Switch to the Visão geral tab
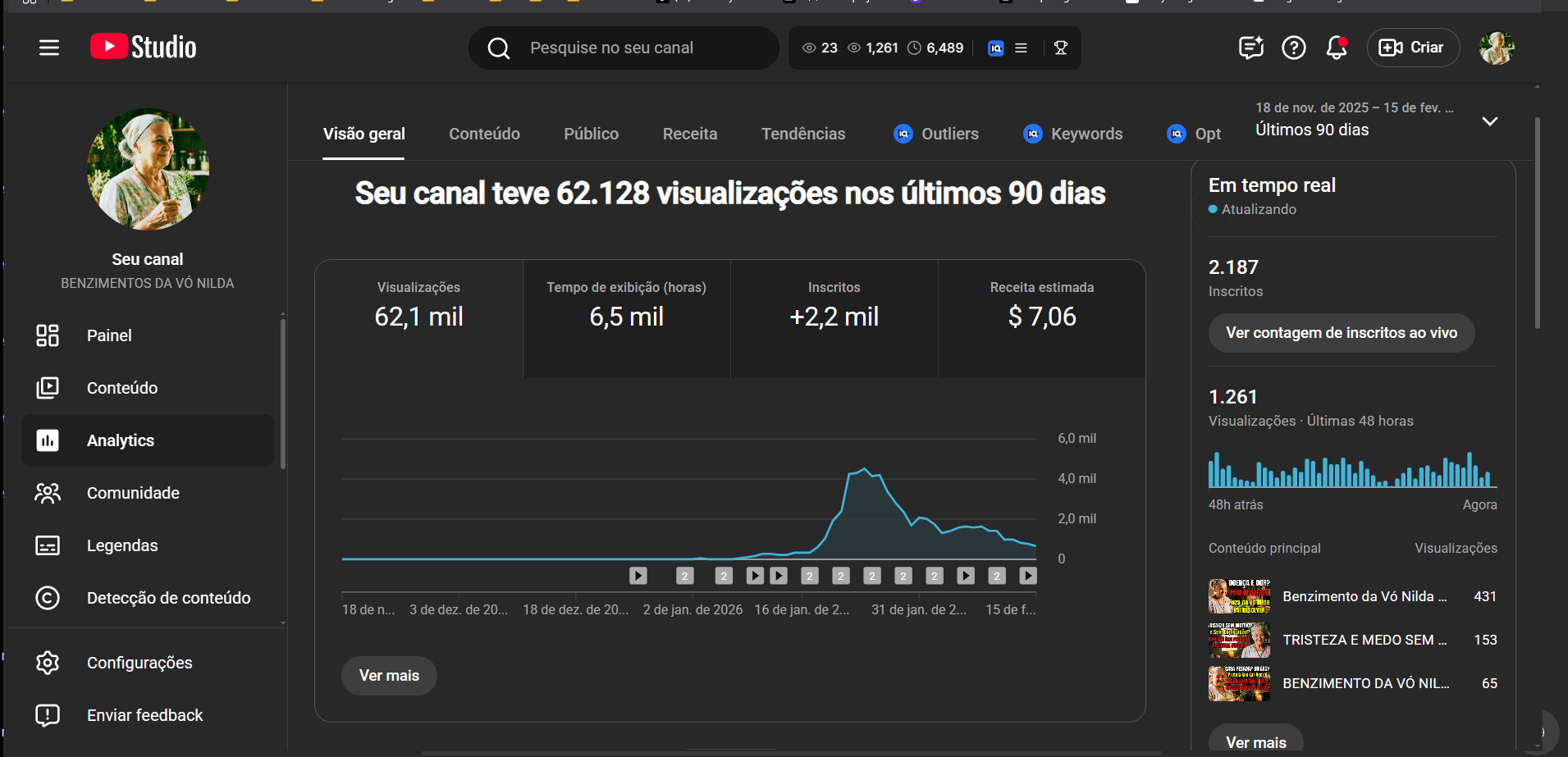The image size is (1568, 757). coord(363,134)
